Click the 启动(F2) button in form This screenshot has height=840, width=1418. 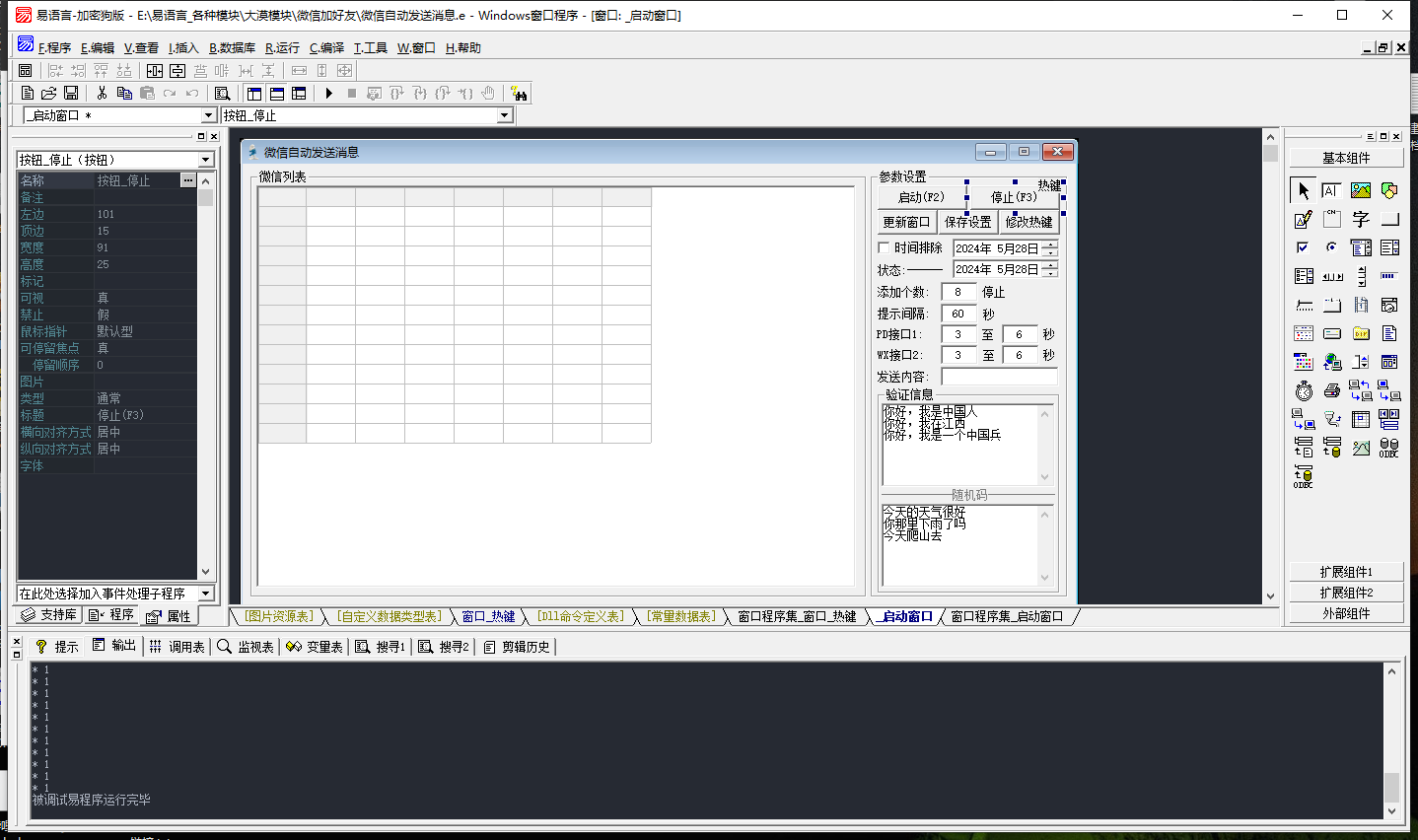pyautogui.click(x=921, y=197)
